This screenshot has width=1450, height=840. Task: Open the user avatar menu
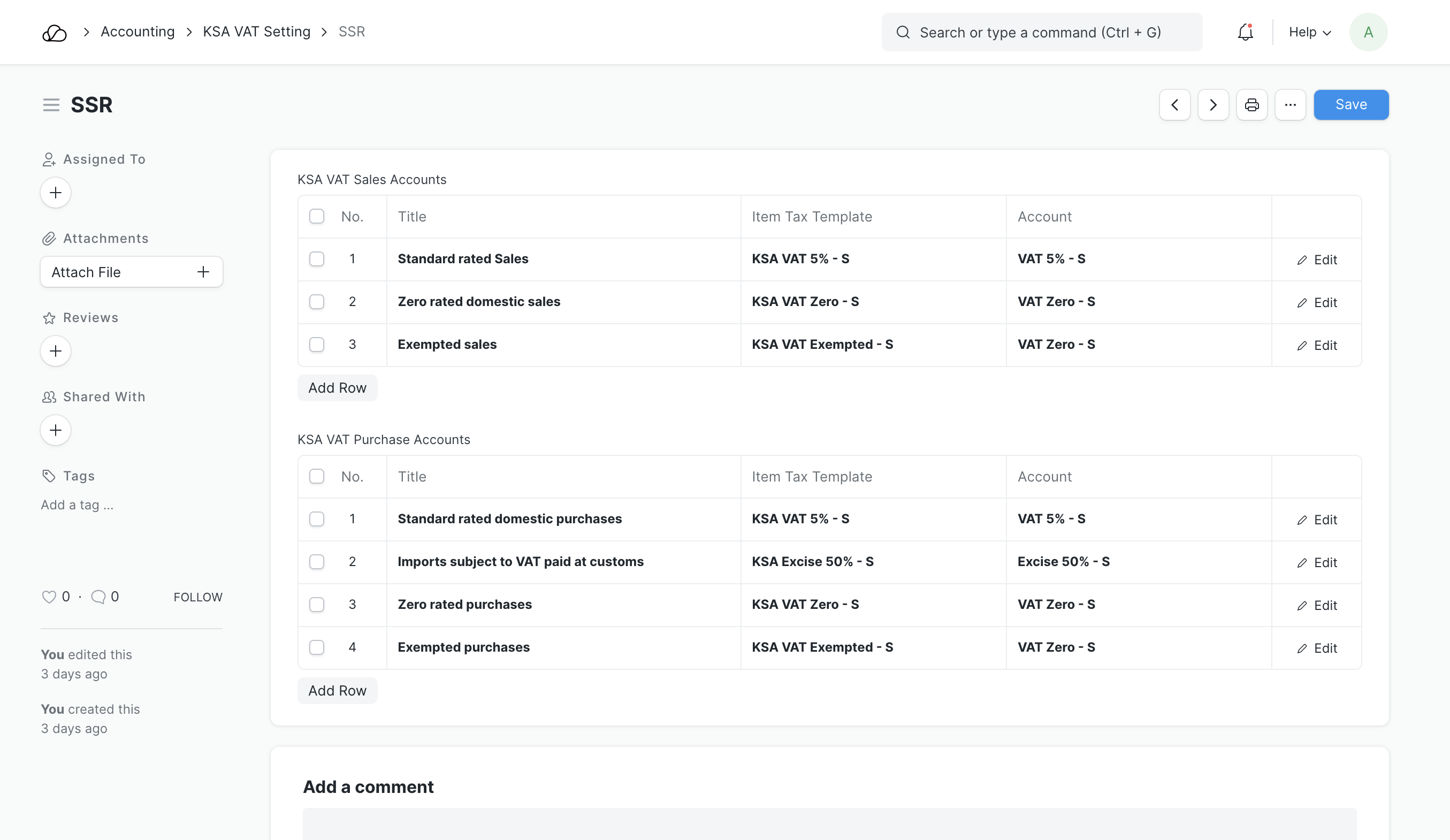(1368, 32)
